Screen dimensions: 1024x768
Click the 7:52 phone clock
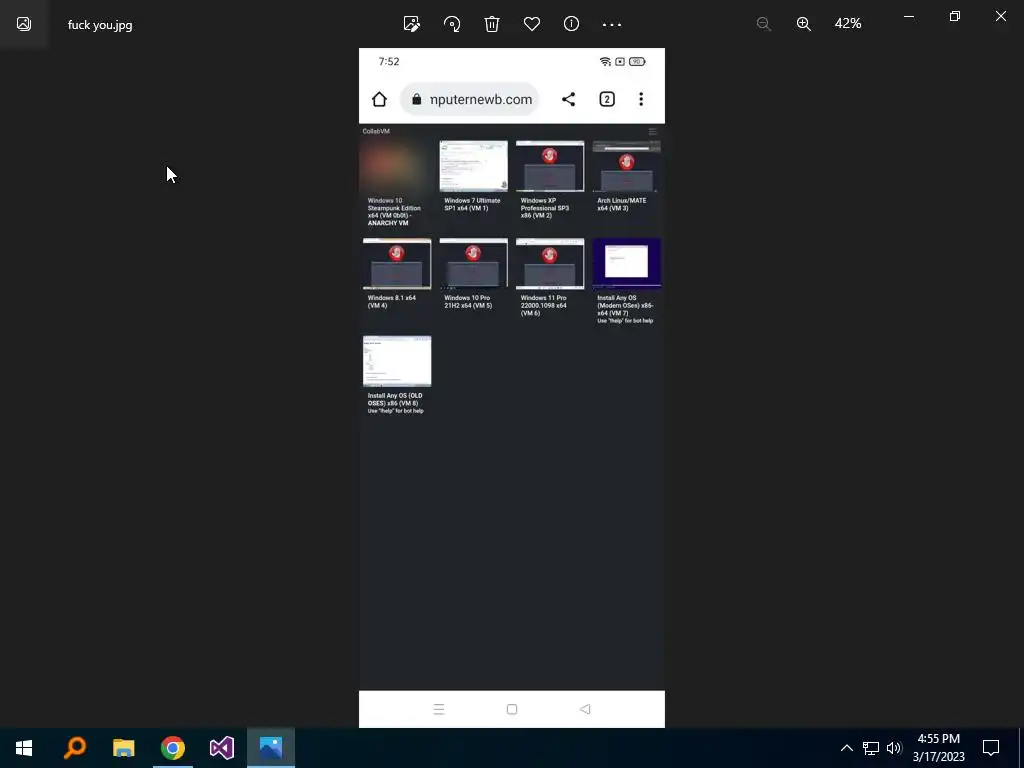coord(389,61)
